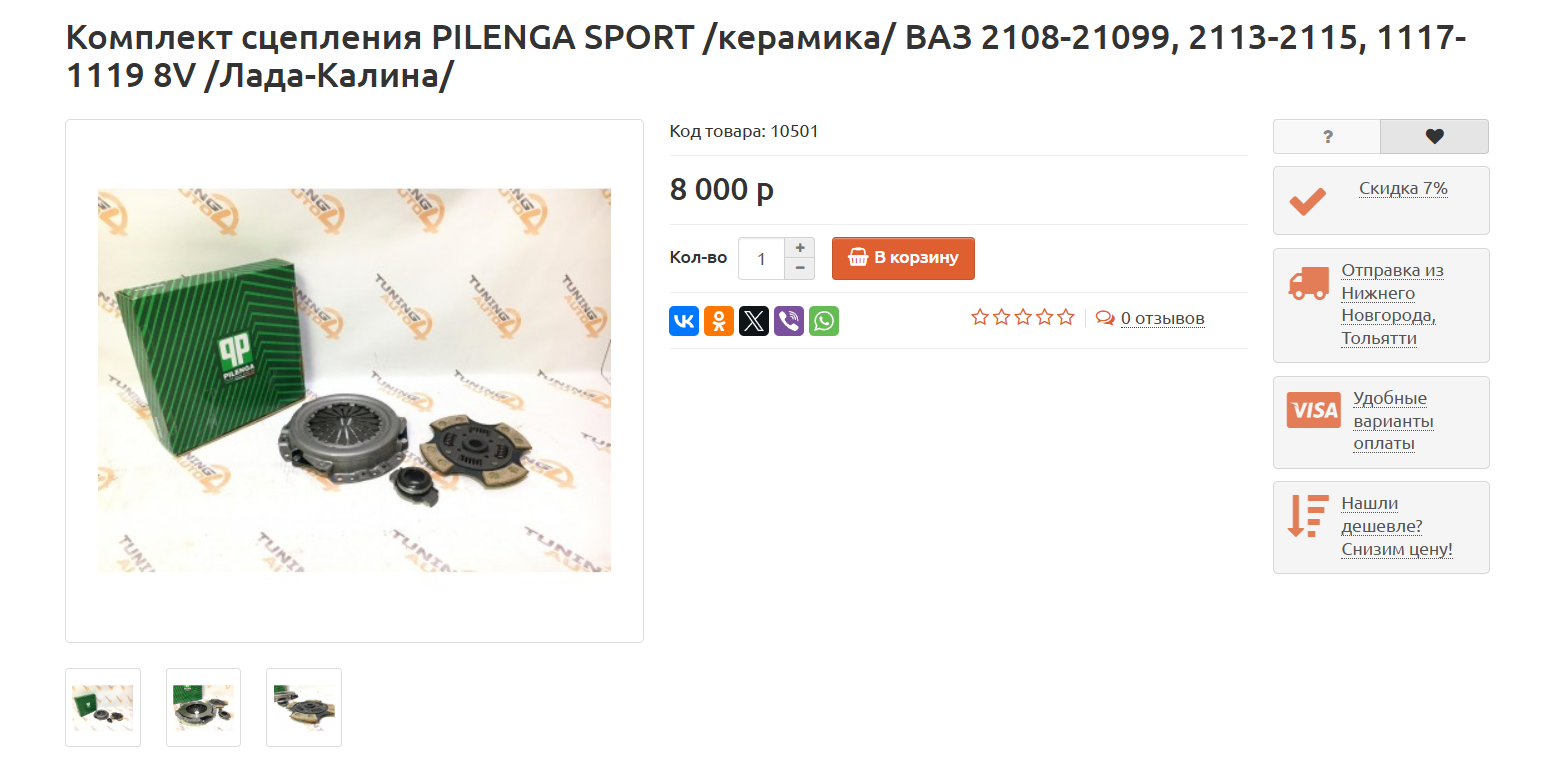Share through WhatsApp icon
Viewport: 1560px width, 770px height.
824,321
